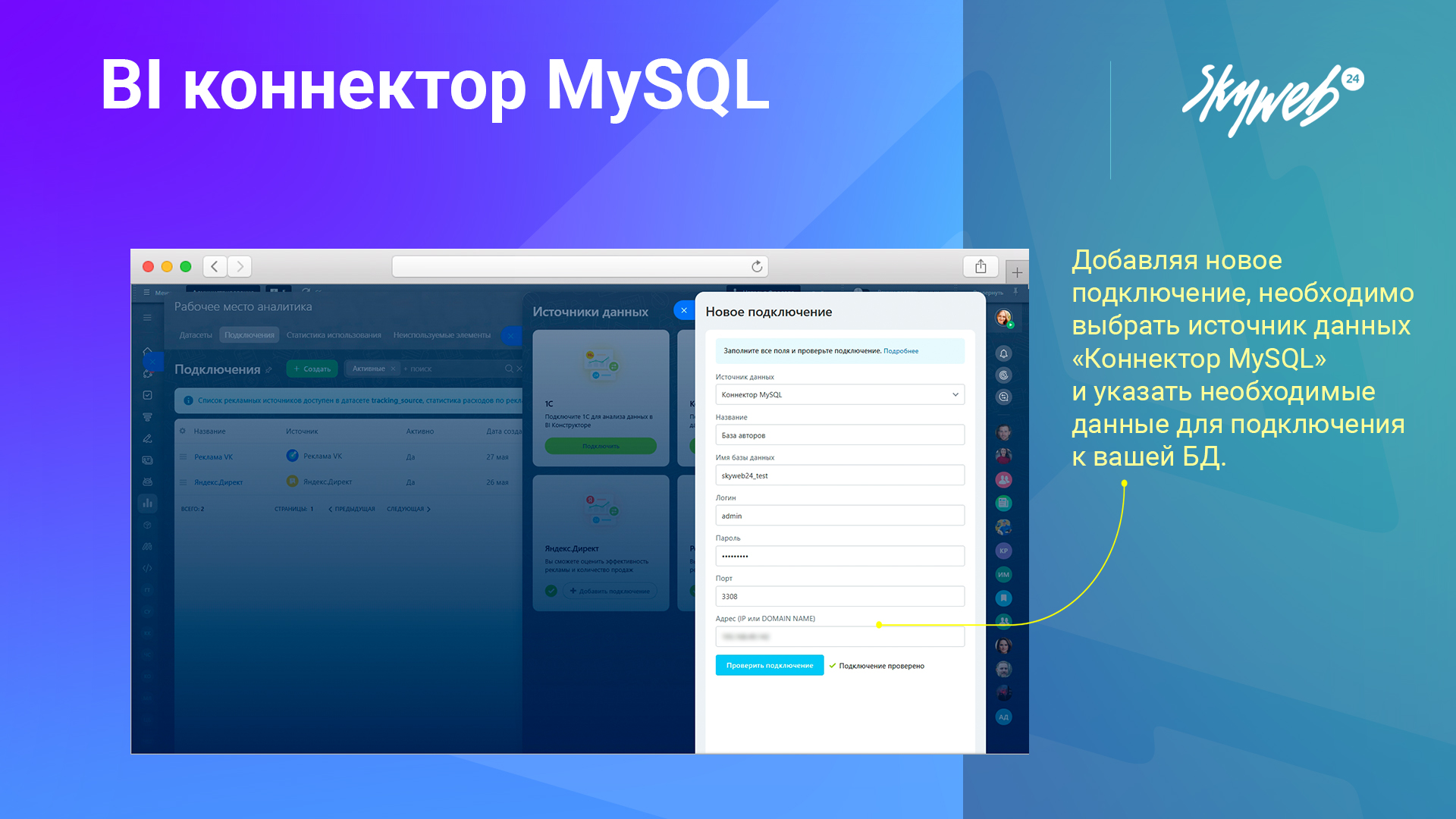This screenshot has width=1456, height=819.
Task: Click the browser reload icon
Action: tap(756, 266)
